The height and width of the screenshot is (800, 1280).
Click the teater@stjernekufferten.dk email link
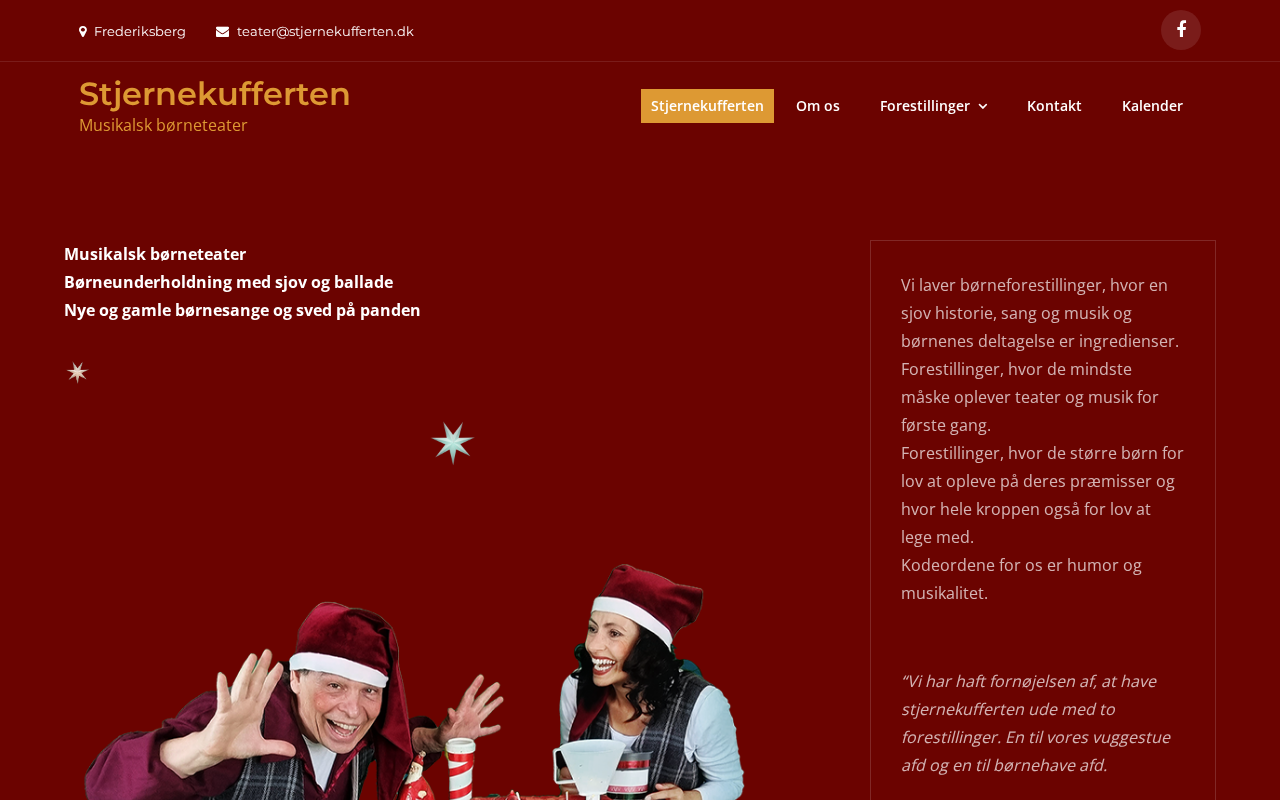tap(325, 32)
